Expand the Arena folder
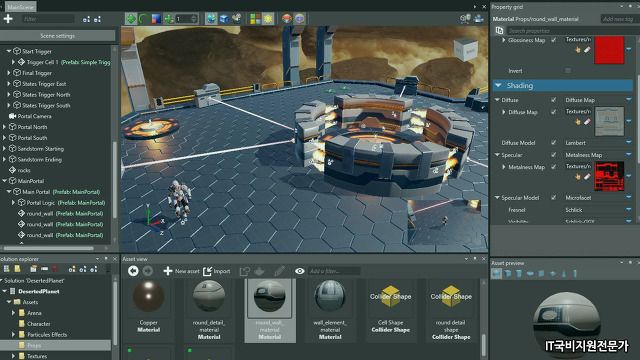The height and width of the screenshot is (360, 640). (x=13, y=313)
